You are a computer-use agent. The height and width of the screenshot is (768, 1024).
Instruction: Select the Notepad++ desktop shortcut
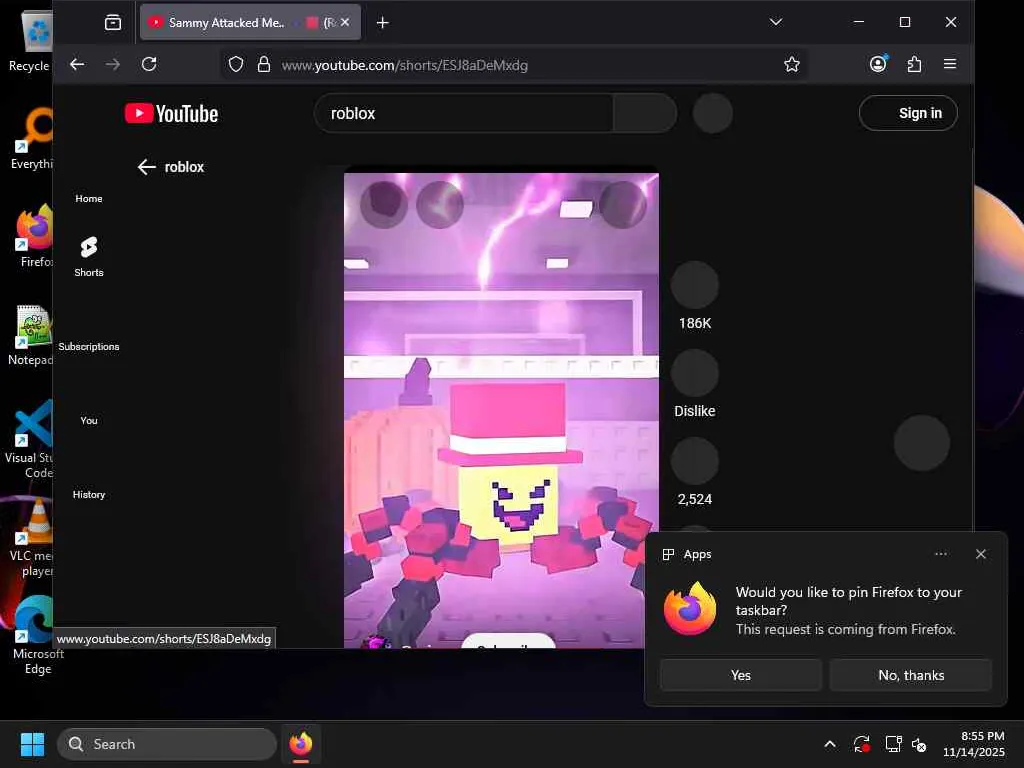[x=30, y=334]
